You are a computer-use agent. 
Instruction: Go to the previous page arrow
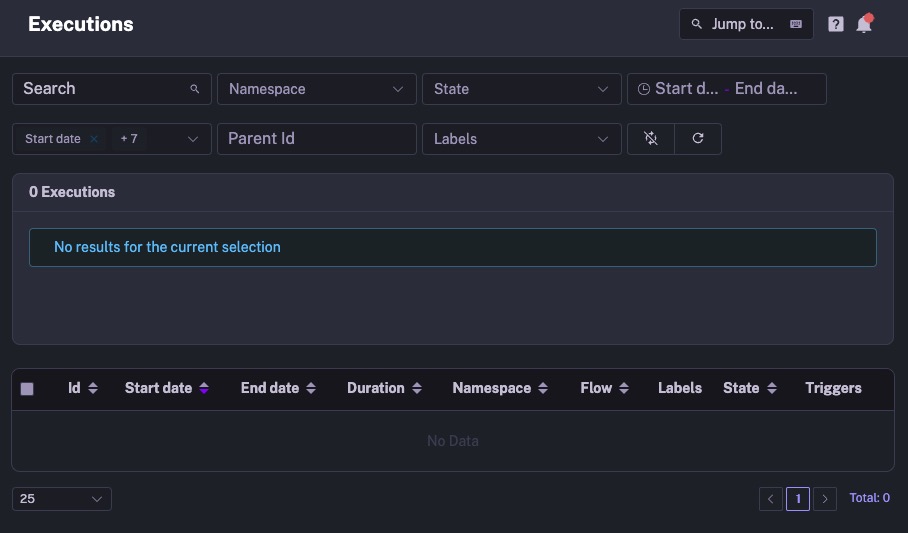point(770,498)
